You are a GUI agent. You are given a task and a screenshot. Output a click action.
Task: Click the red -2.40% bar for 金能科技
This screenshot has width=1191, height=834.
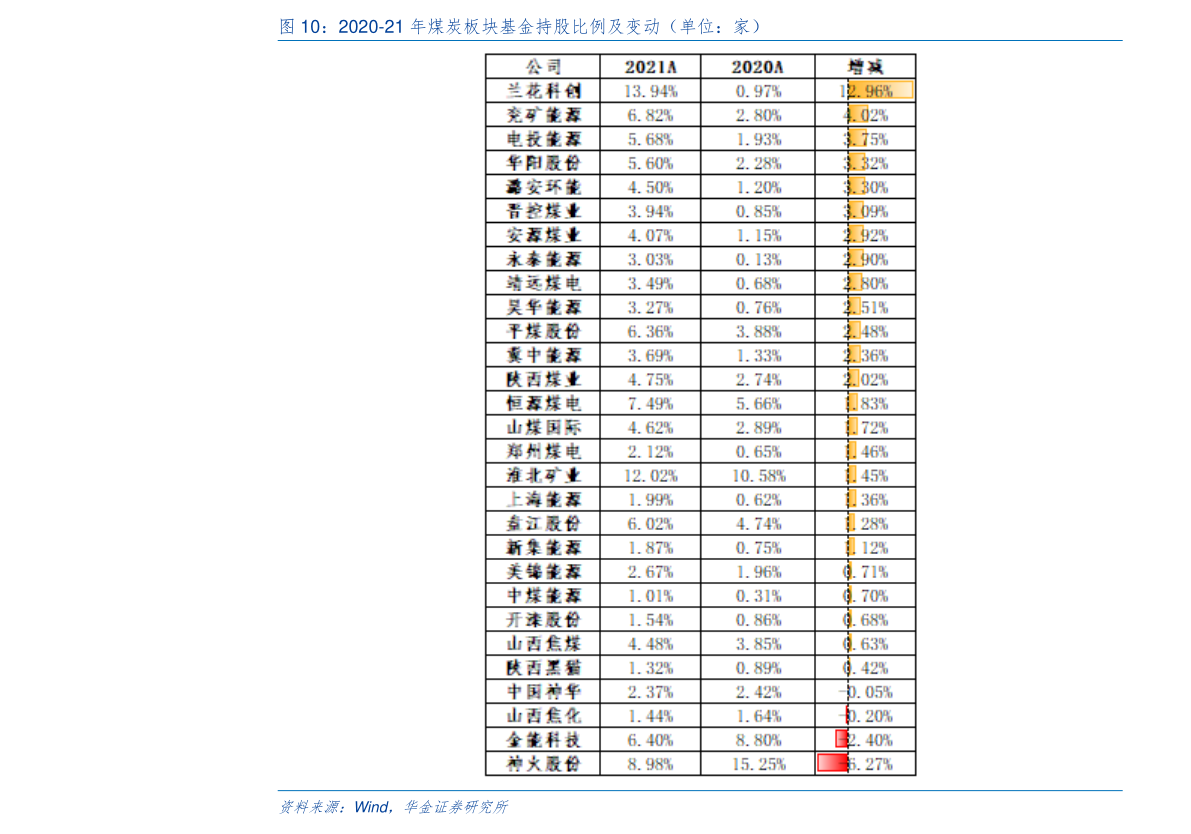(x=841, y=739)
